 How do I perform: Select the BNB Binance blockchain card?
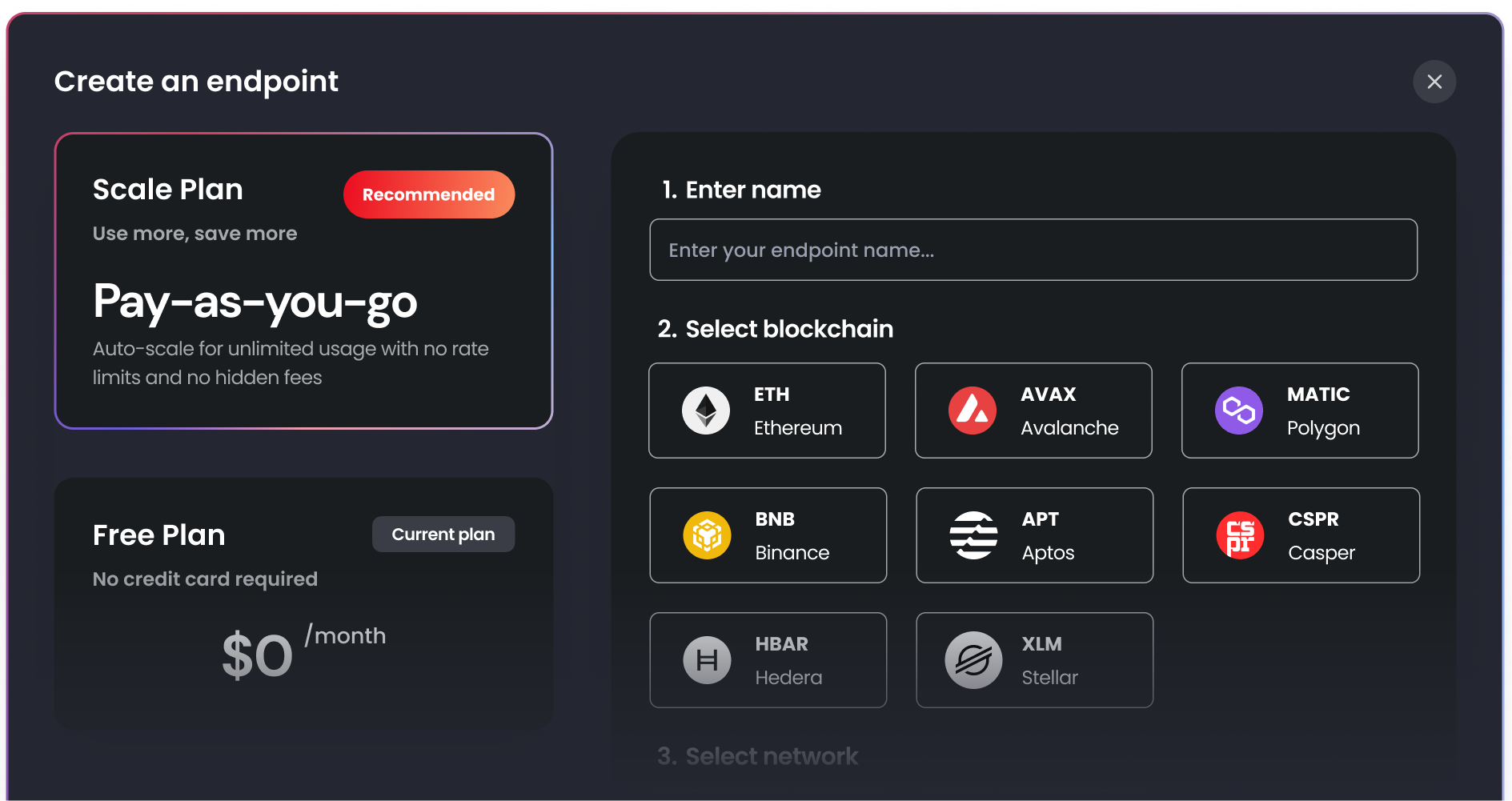click(x=768, y=535)
